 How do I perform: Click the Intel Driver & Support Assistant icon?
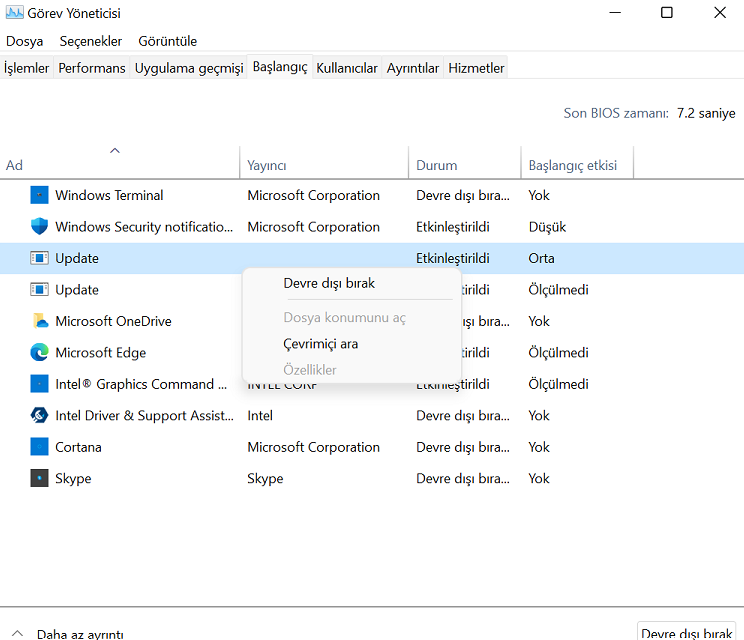click(39, 415)
